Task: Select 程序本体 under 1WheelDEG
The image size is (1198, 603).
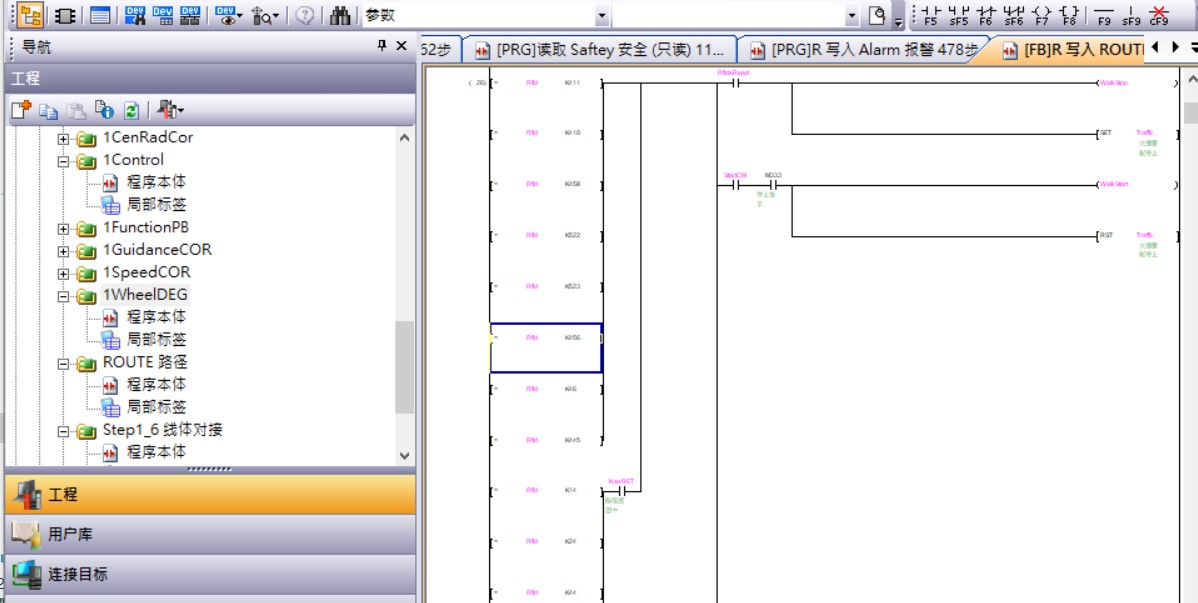Action: pyautogui.click(x=156, y=317)
